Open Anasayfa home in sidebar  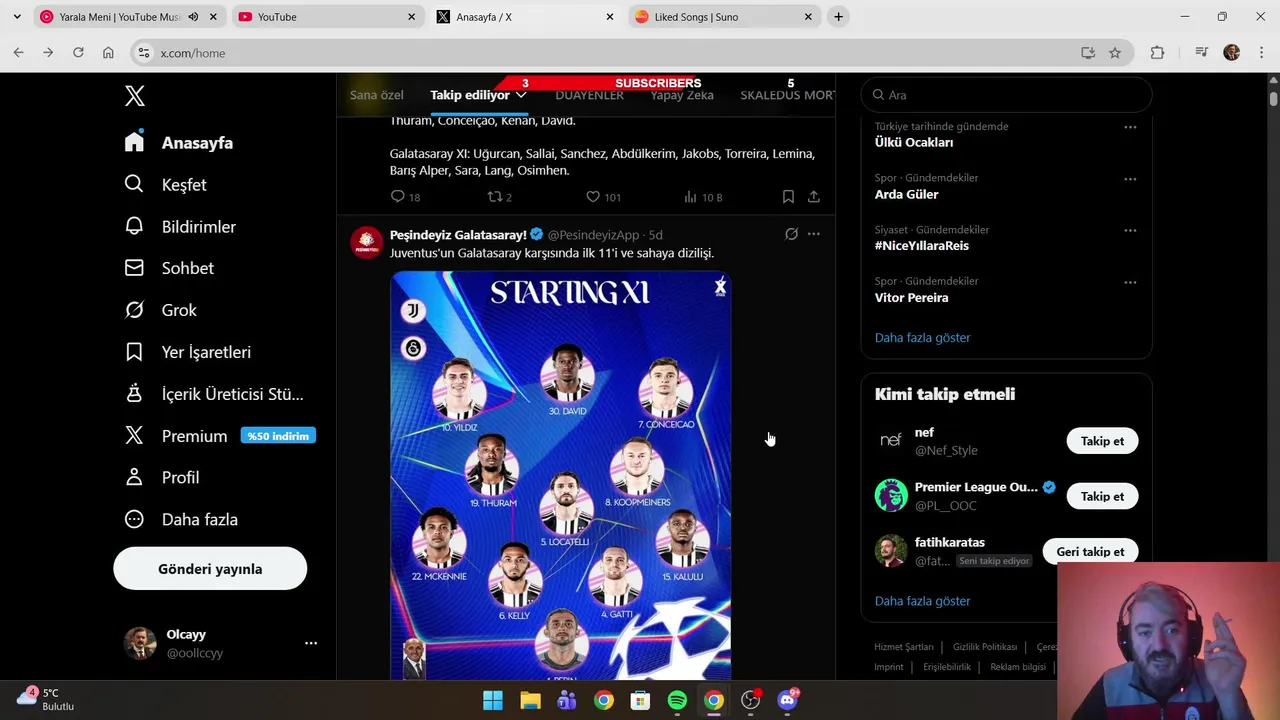coord(179,143)
